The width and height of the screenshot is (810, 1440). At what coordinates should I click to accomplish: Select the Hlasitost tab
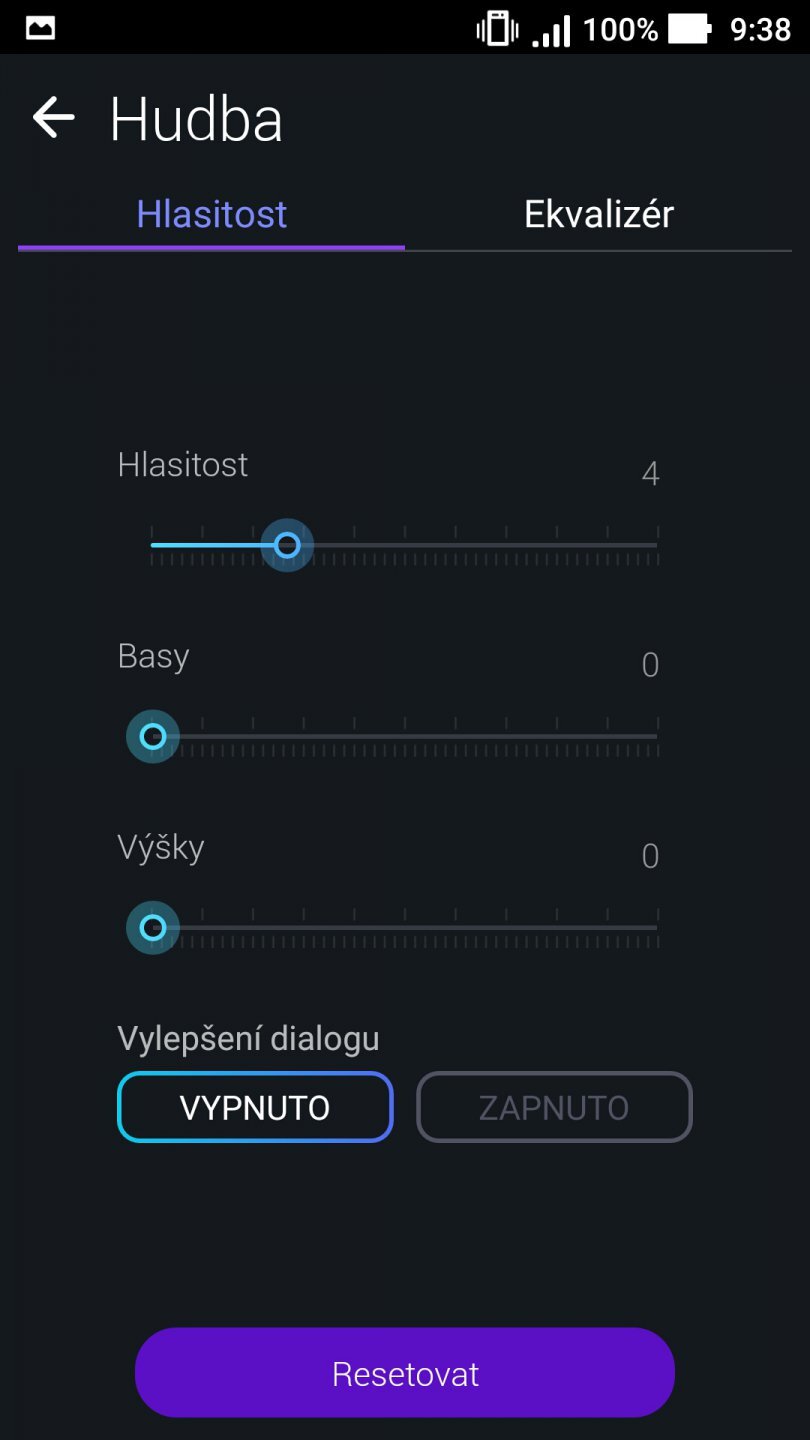(x=211, y=213)
